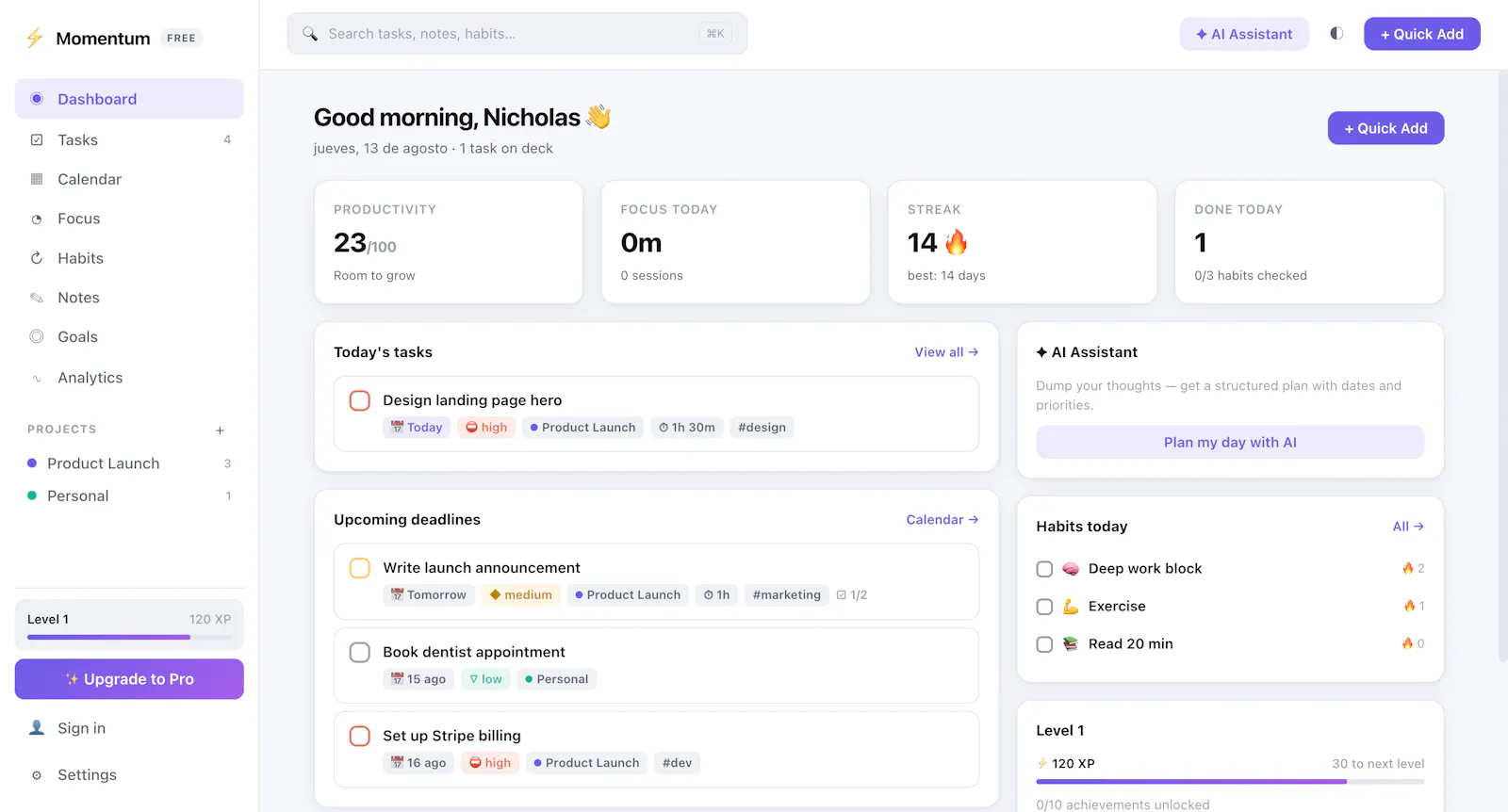The height and width of the screenshot is (812, 1508).
Task: Click Upgrade to Pro button
Action: (x=129, y=679)
